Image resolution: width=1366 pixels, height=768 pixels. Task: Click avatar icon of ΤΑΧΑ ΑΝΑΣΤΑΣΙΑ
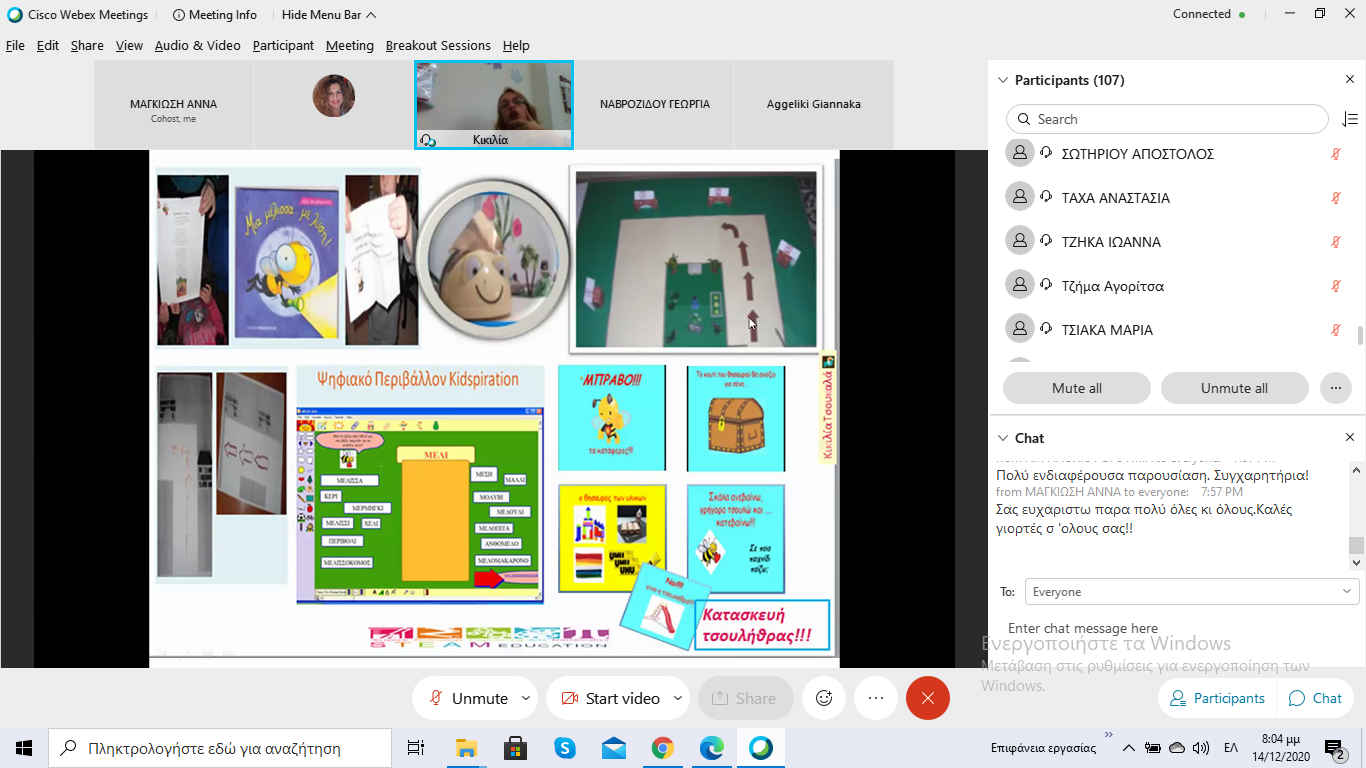pyautogui.click(x=1019, y=197)
